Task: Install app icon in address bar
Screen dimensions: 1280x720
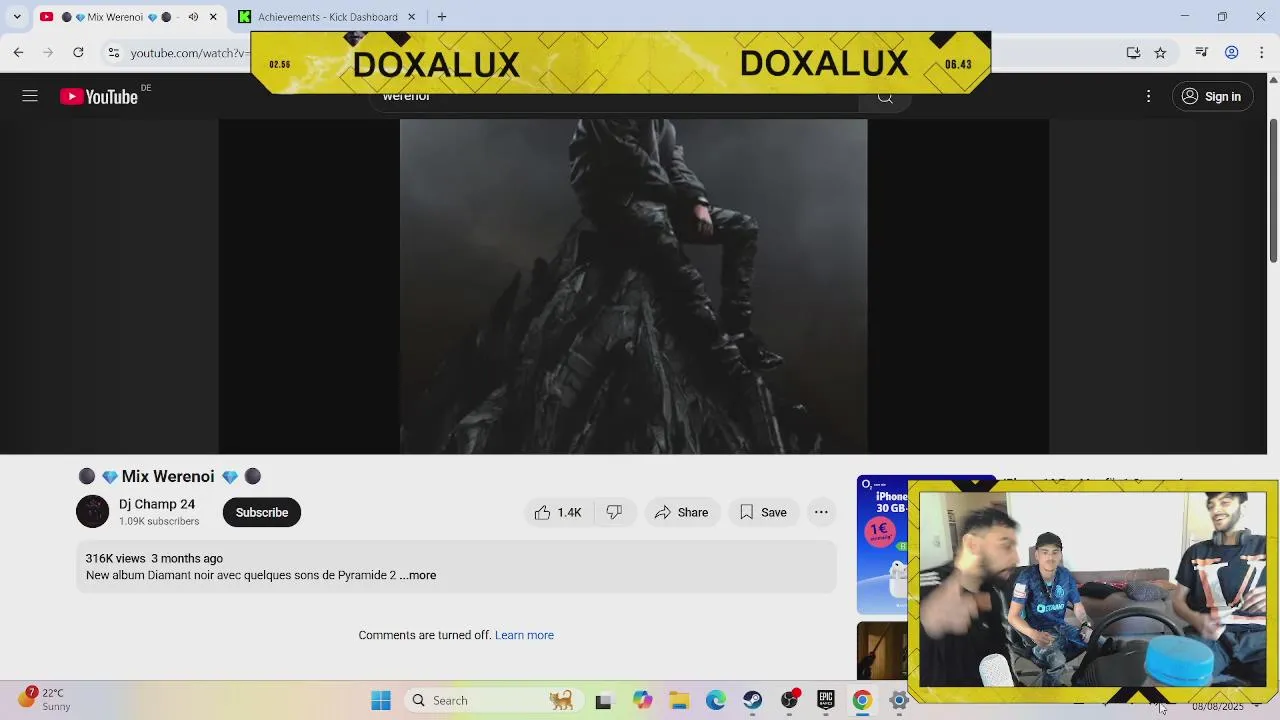Action: click(x=1133, y=52)
